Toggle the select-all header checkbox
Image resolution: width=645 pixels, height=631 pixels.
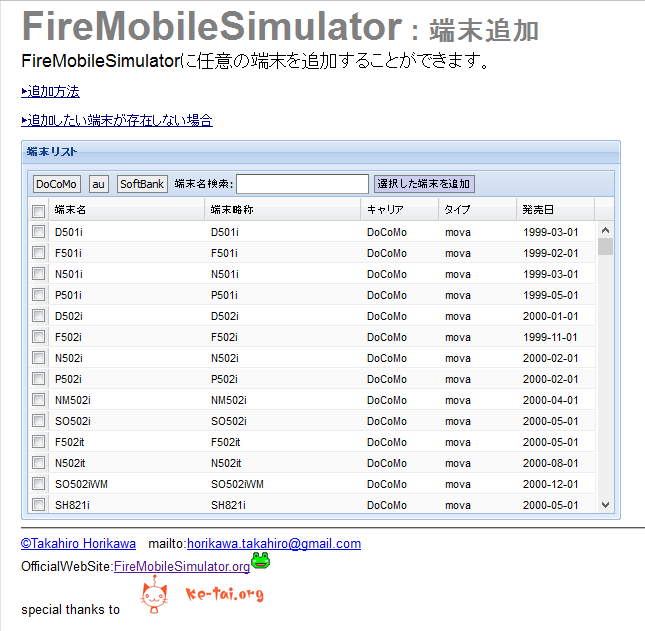click(39, 211)
